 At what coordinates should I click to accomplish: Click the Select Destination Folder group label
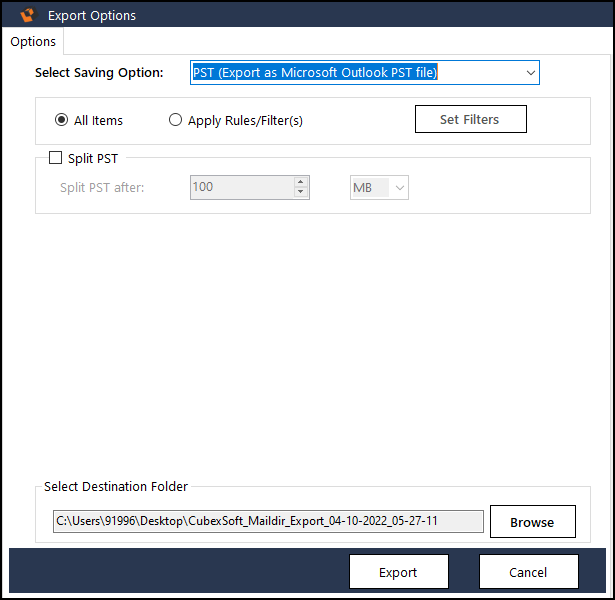point(116,487)
